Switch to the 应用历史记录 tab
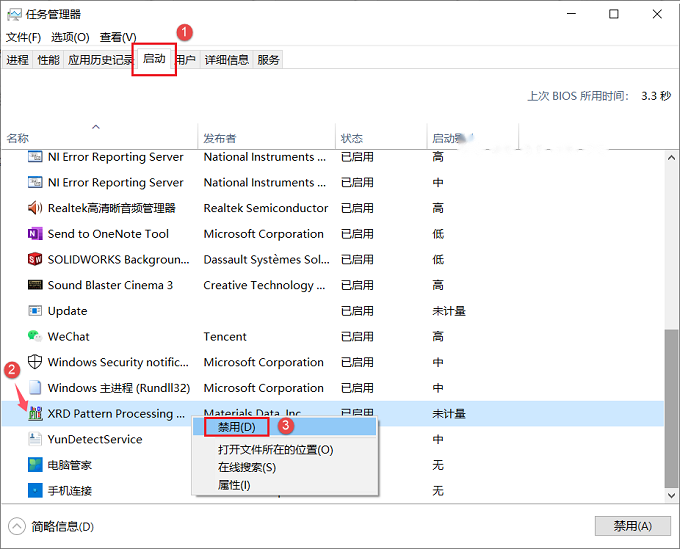Viewport: 680px width, 549px height. (x=100, y=60)
